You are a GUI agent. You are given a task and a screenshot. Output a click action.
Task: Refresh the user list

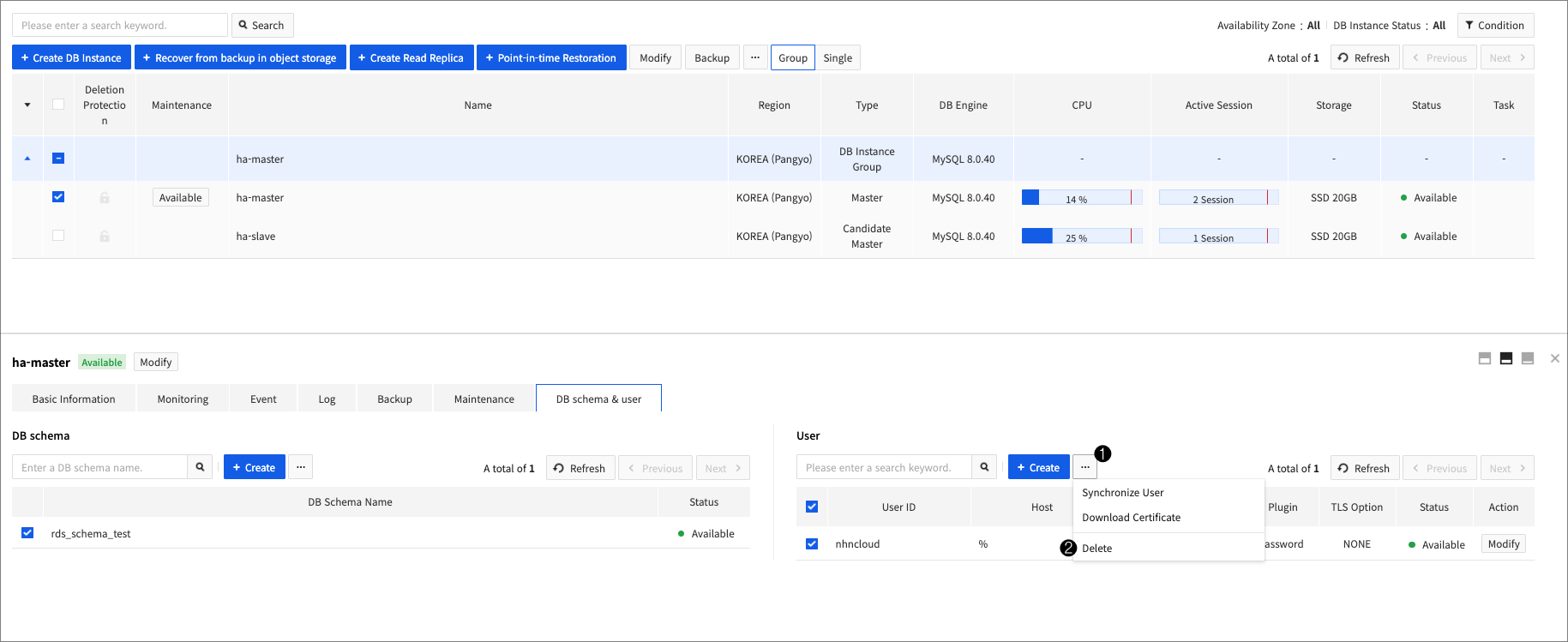click(x=1365, y=468)
